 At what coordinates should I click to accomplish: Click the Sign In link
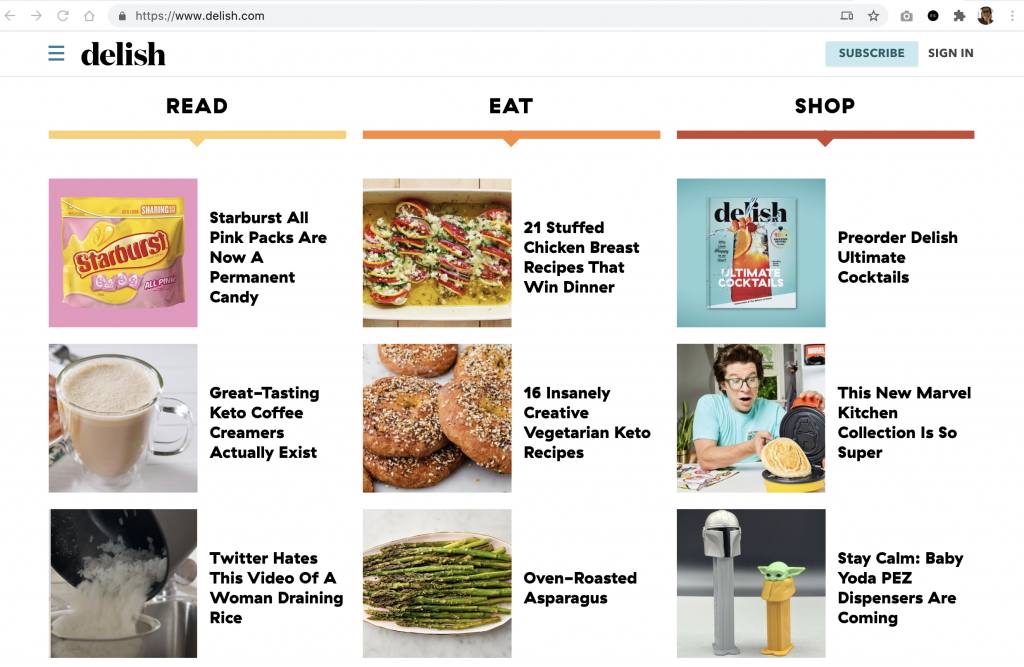pos(950,53)
